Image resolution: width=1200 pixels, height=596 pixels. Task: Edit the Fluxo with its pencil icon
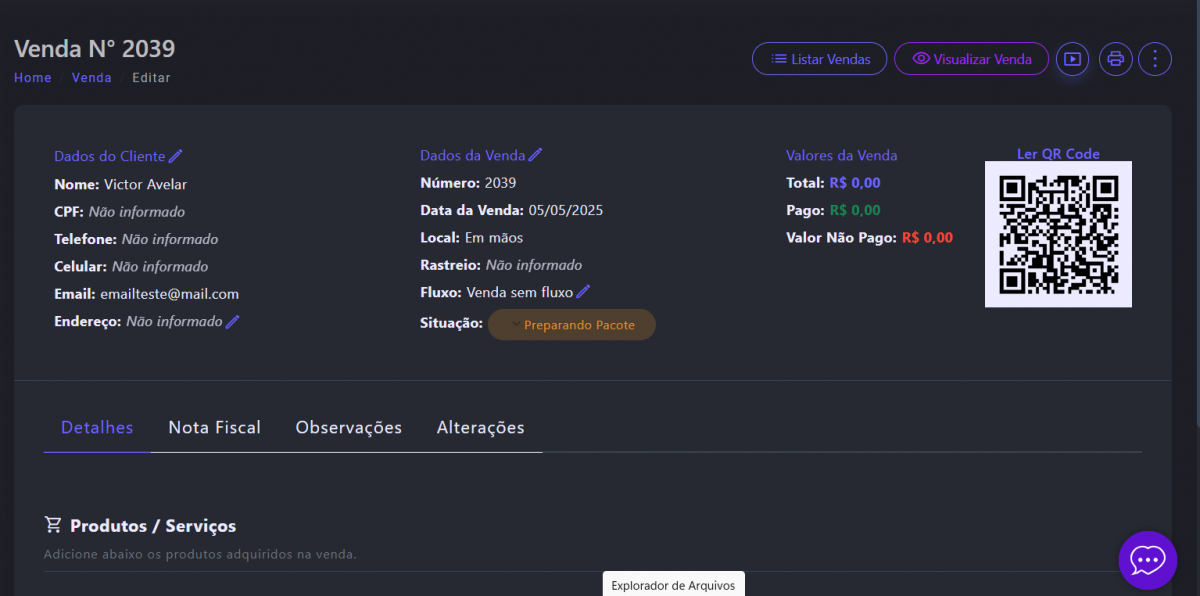click(x=583, y=292)
